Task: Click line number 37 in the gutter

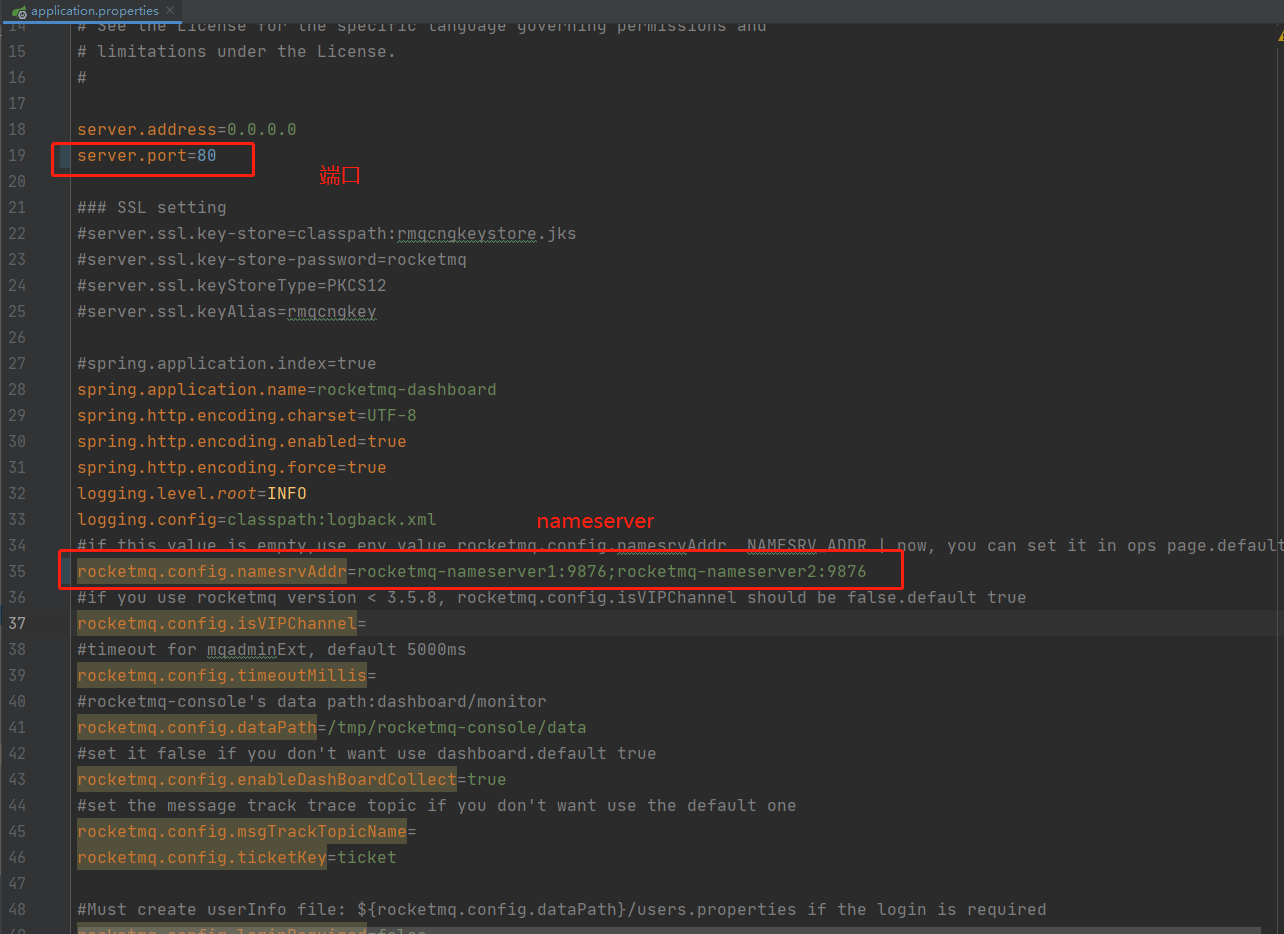Action: click(x=17, y=623)
